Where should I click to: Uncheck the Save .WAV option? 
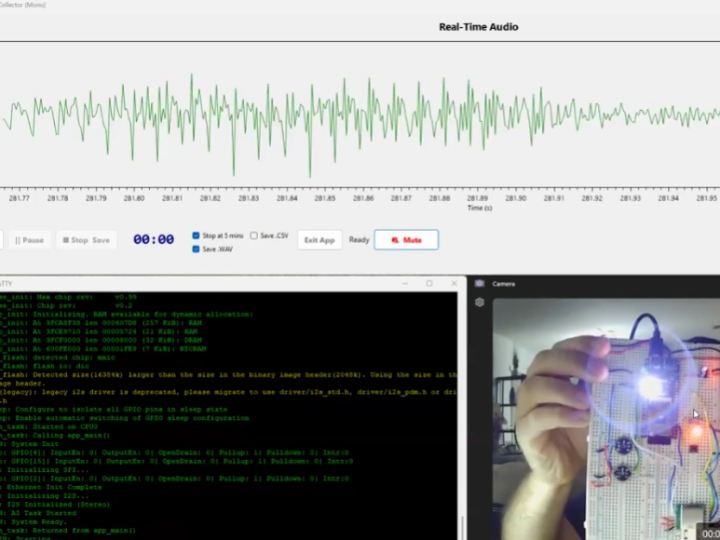tap(197, 249)
